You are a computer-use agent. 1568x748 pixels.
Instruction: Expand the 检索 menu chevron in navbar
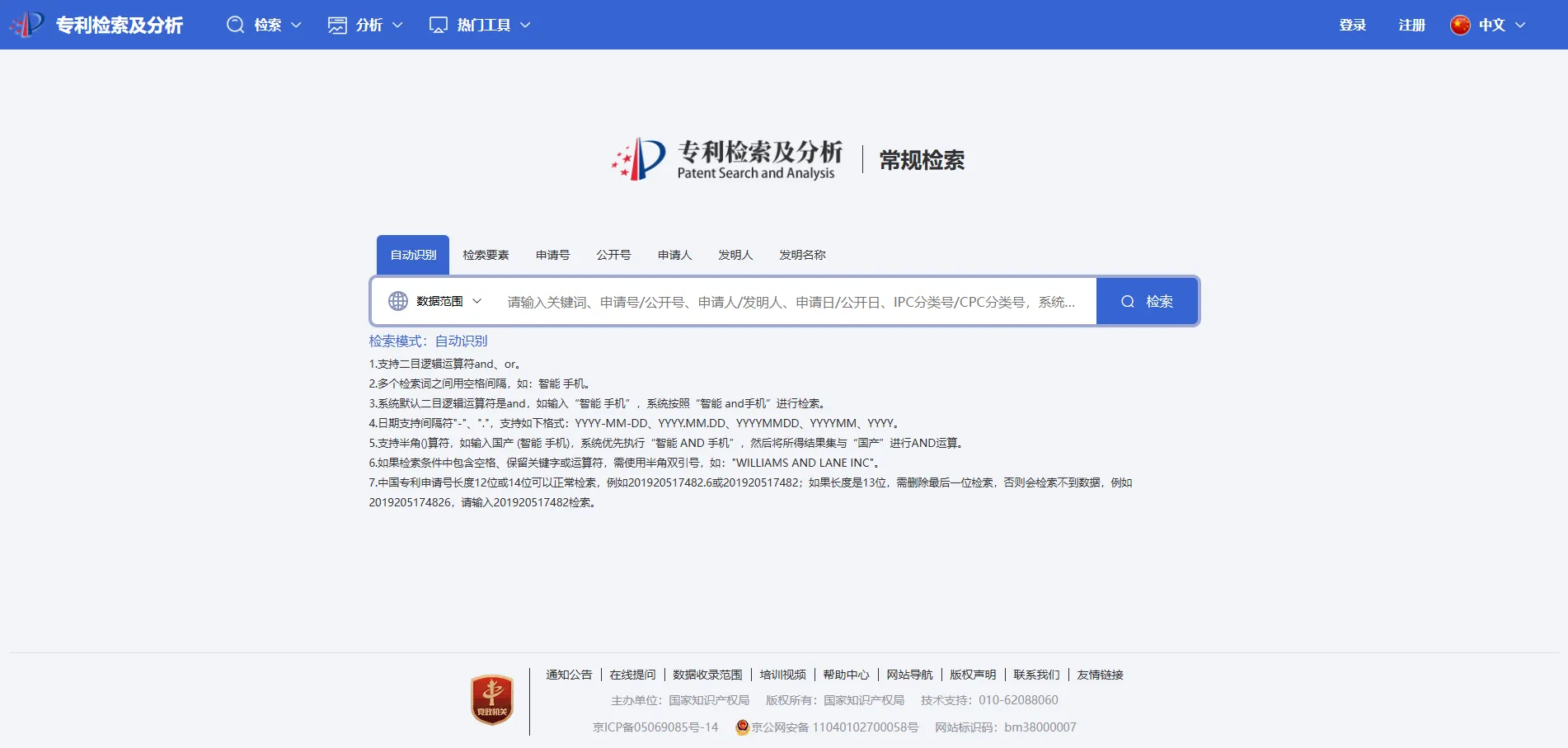[x=296, y=25]
